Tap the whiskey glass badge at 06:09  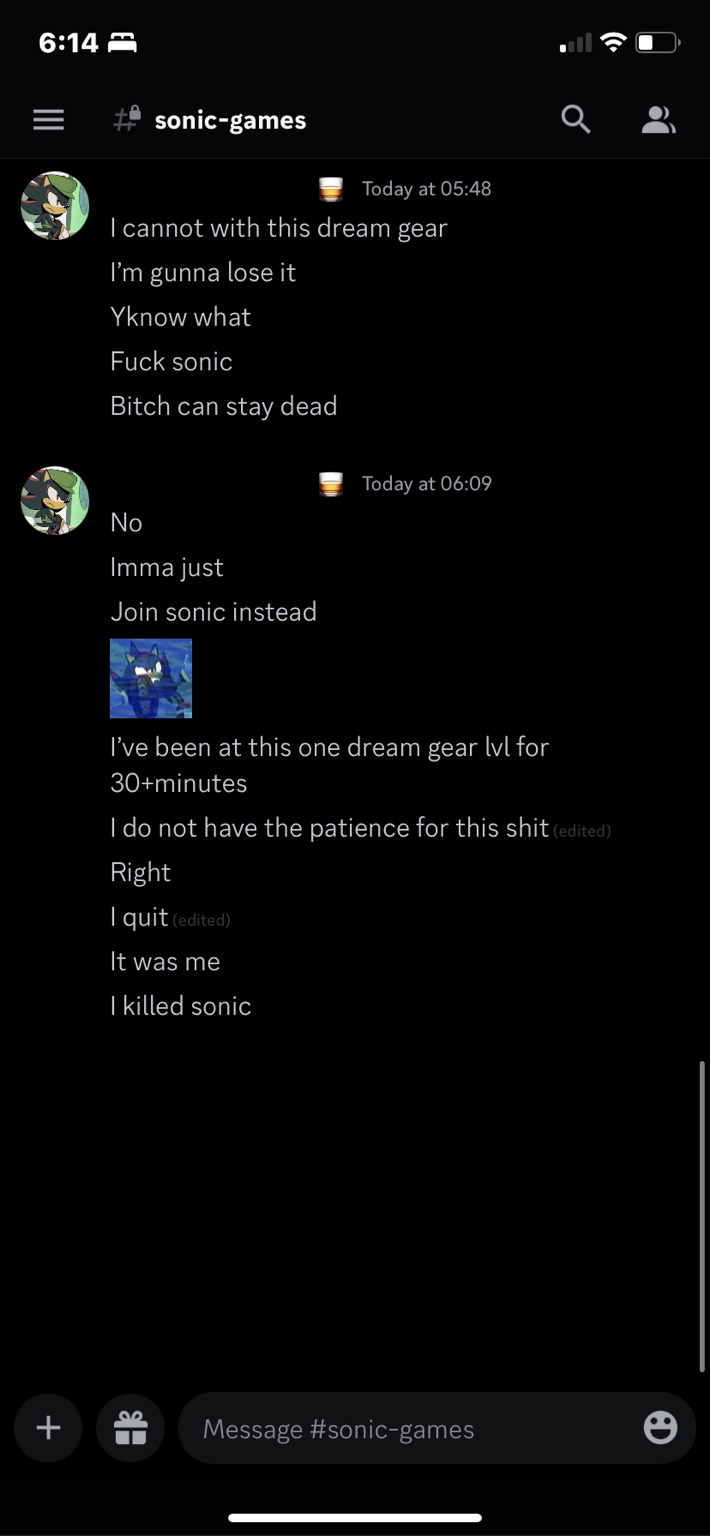tap(331, 484)
